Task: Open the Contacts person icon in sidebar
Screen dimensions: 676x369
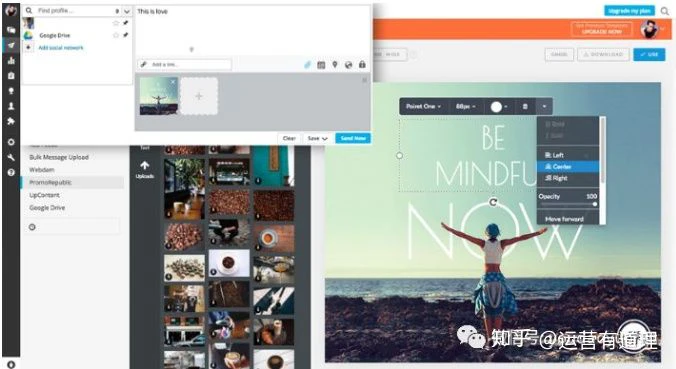Action: tap(11, 106)
